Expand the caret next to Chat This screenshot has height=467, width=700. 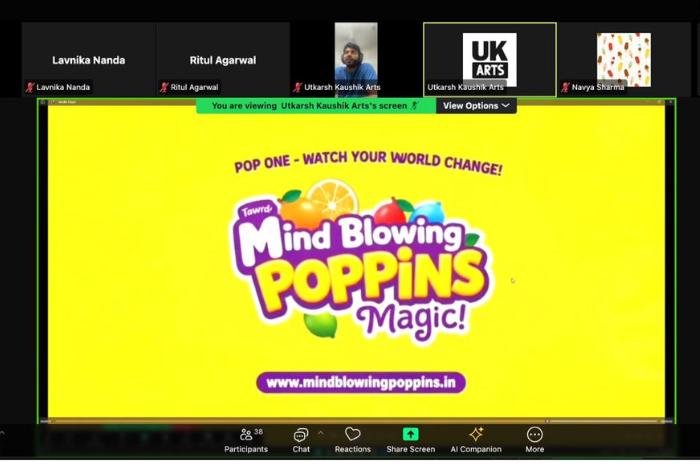[321, 433]
